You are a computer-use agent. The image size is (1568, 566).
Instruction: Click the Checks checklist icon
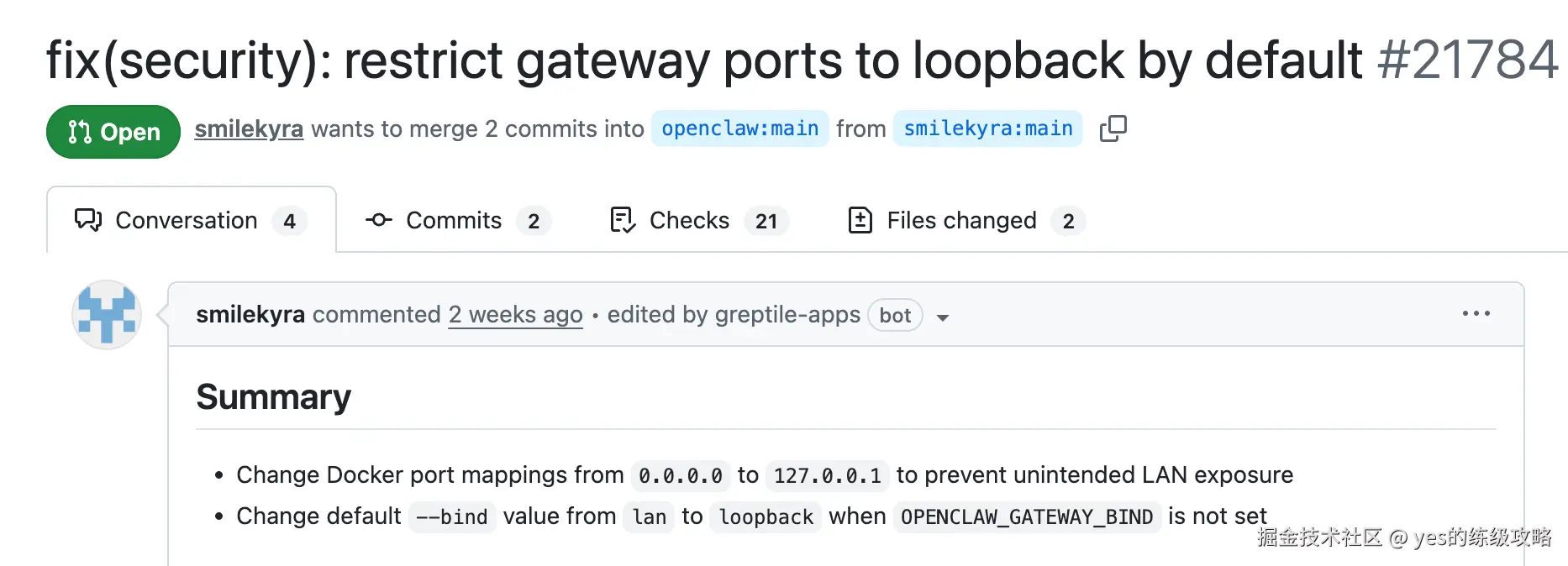pyautogui.click(x=622, y=220)
